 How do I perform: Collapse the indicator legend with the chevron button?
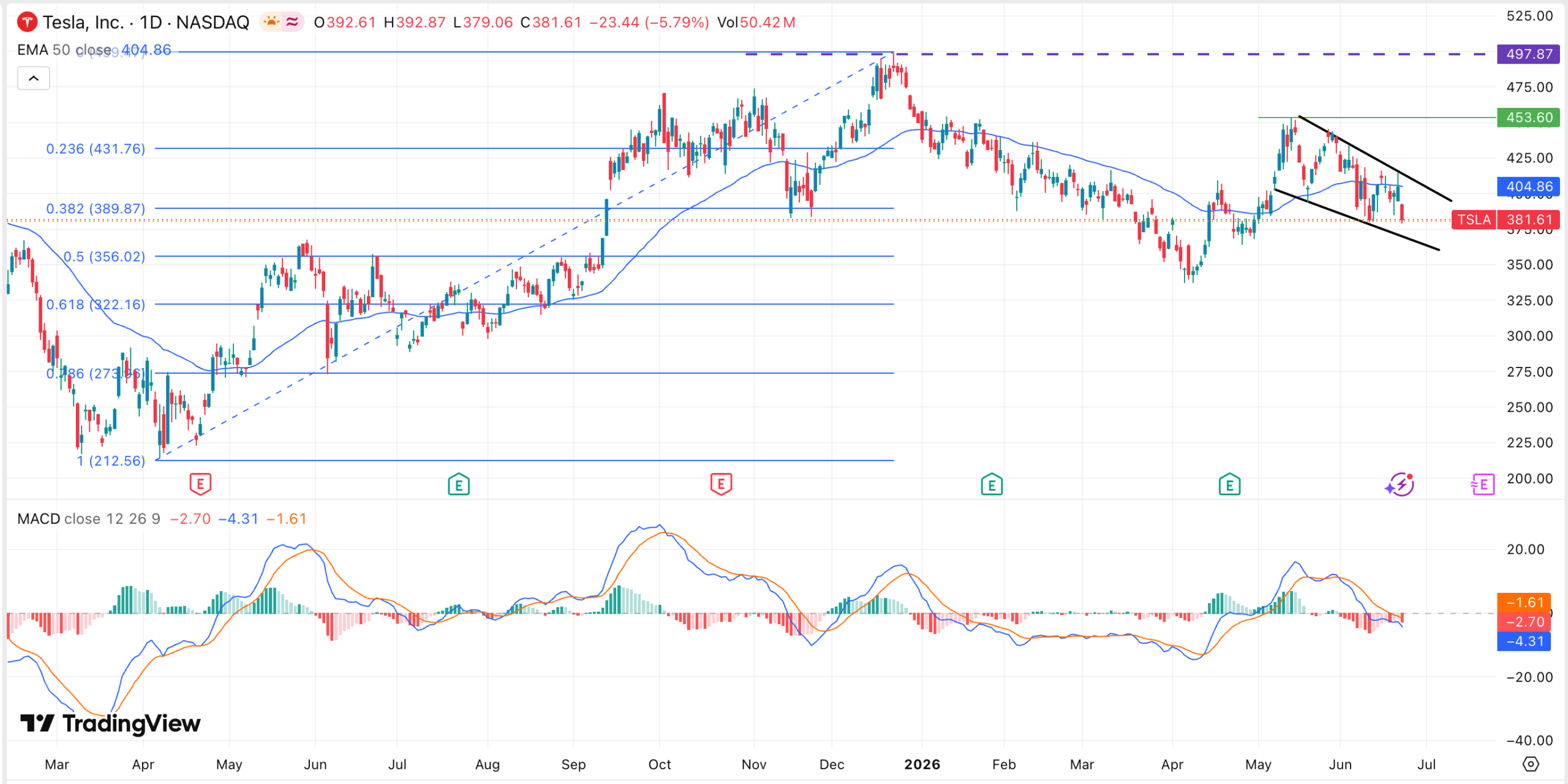[x=34, y=78]
